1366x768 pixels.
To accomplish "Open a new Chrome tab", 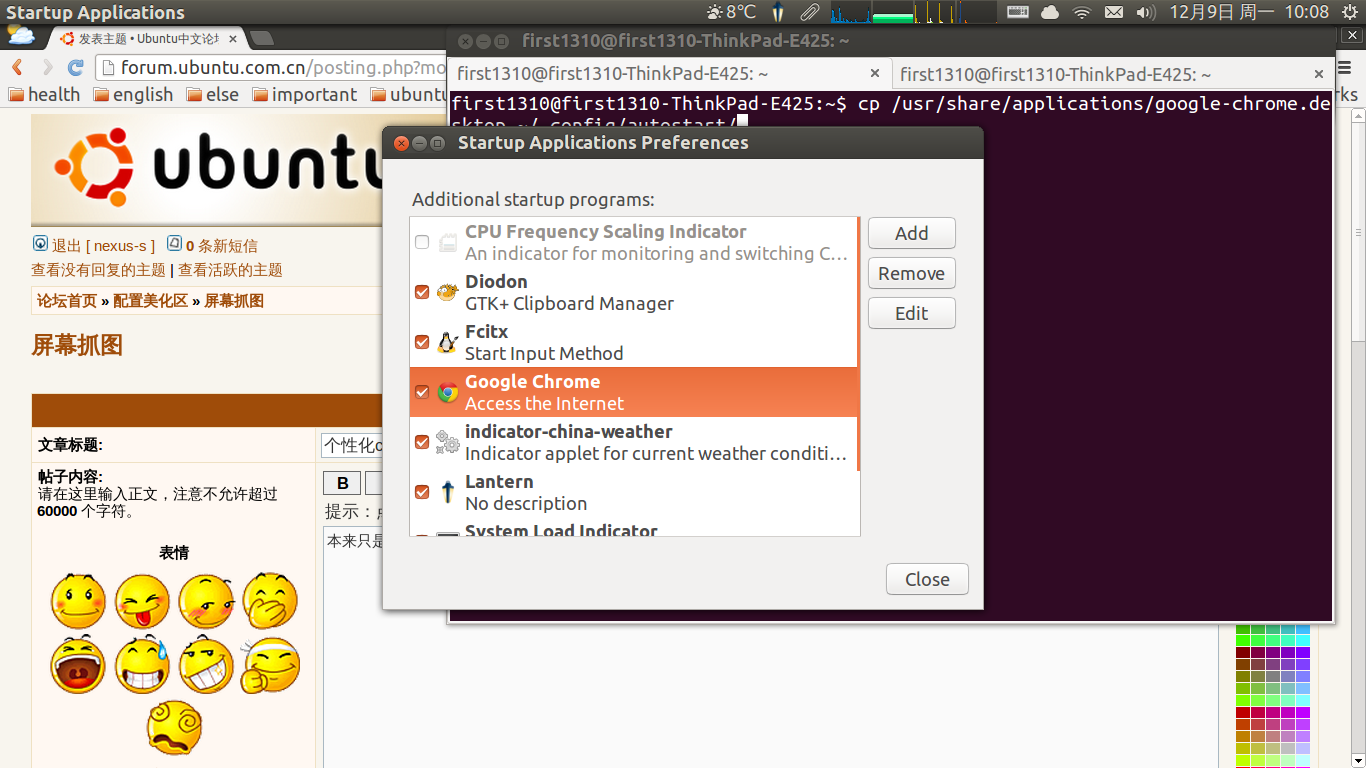I will pyautogui.click(x=262, y=38).
